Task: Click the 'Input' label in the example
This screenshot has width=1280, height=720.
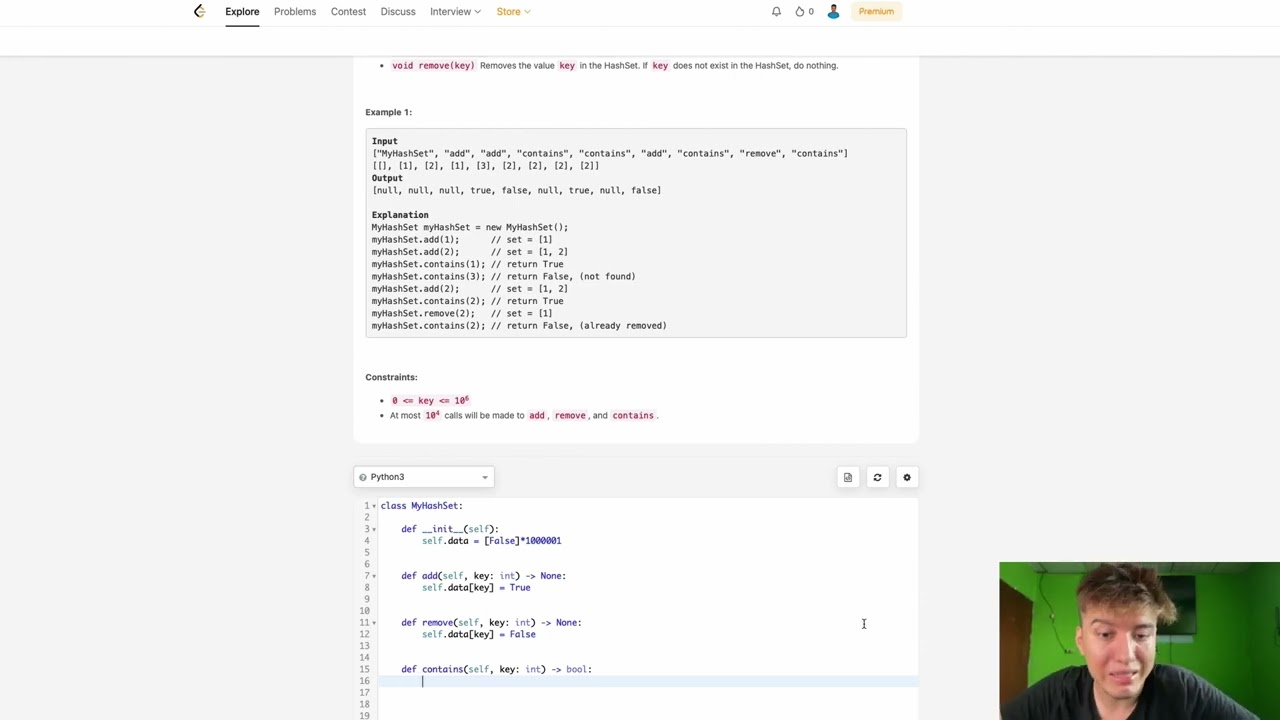Action: 384,141
